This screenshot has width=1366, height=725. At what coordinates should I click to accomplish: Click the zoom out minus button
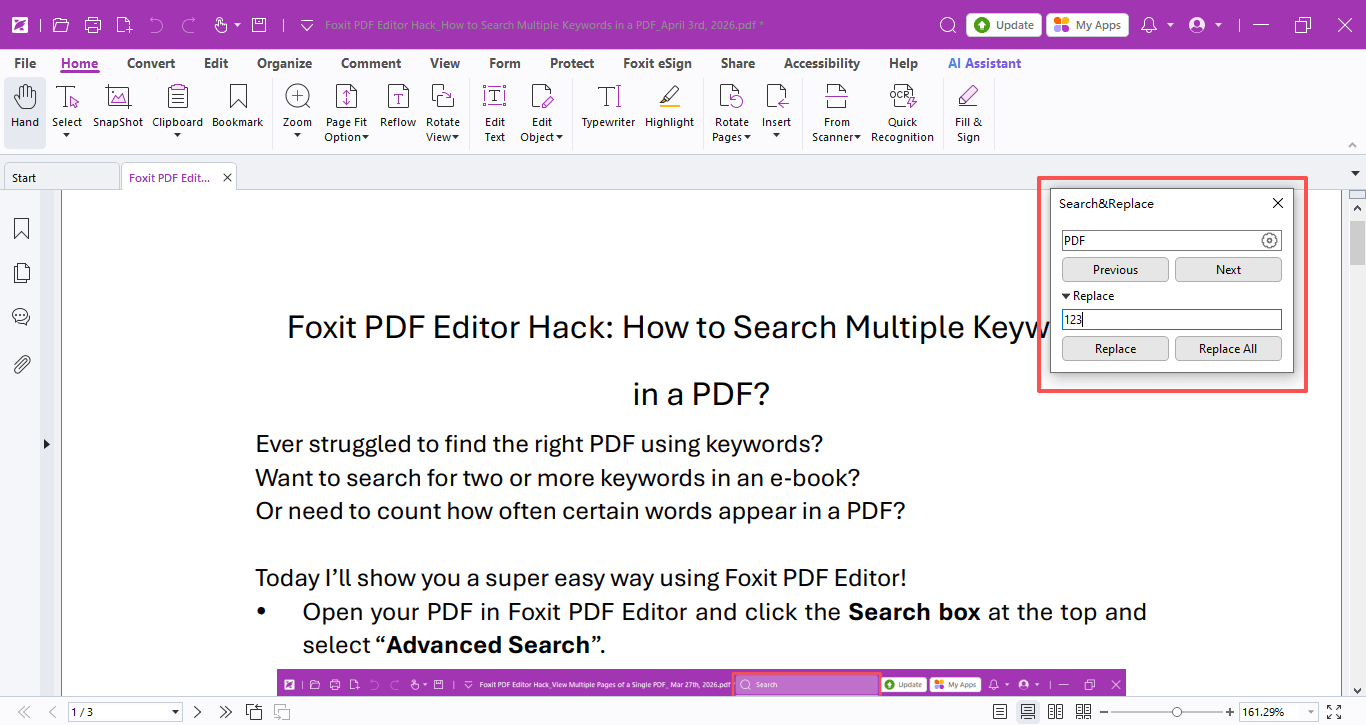click(x=1104, y=712)
